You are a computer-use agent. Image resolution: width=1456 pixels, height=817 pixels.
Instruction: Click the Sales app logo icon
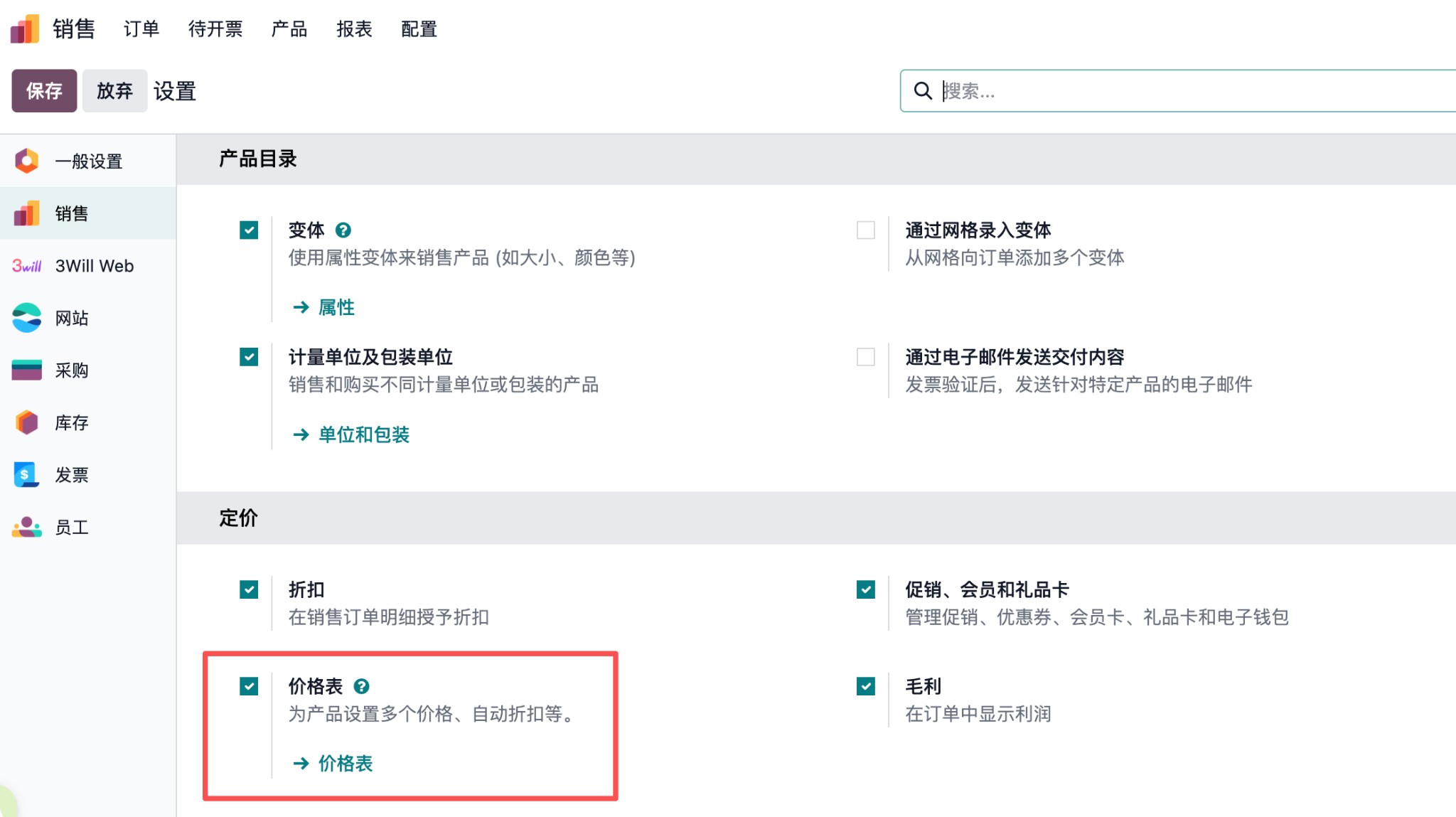[x=26, y=29]
